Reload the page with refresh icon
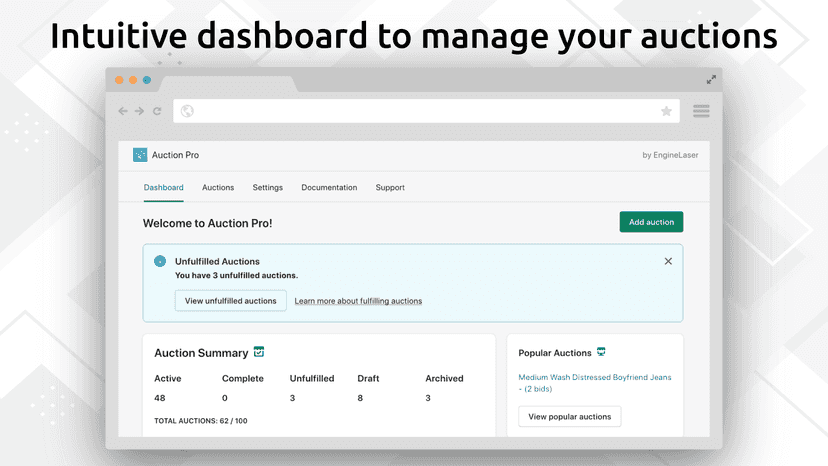 tap(157, 111)
